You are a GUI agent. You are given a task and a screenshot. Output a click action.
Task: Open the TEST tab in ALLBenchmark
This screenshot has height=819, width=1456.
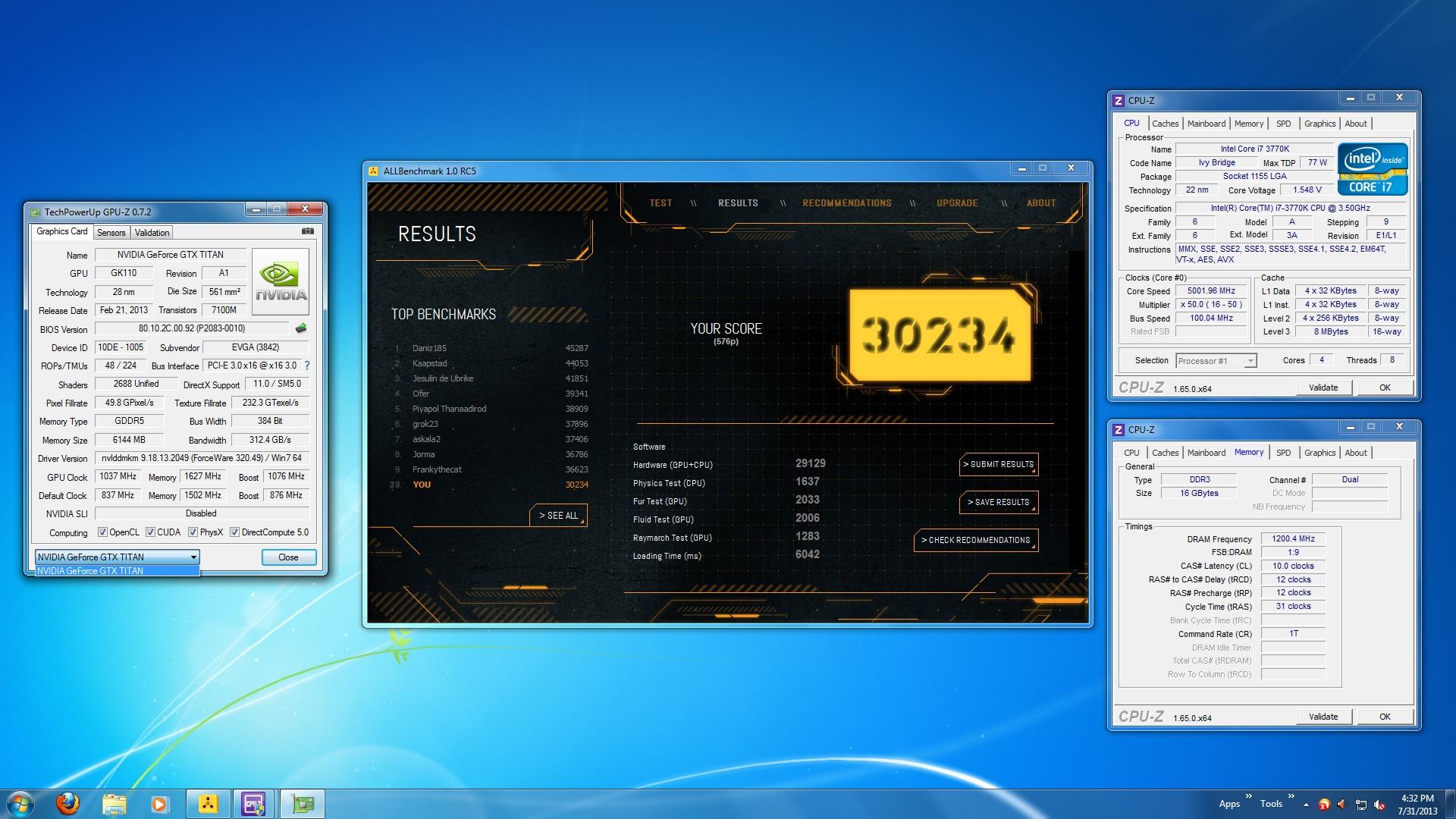(661, 203)
